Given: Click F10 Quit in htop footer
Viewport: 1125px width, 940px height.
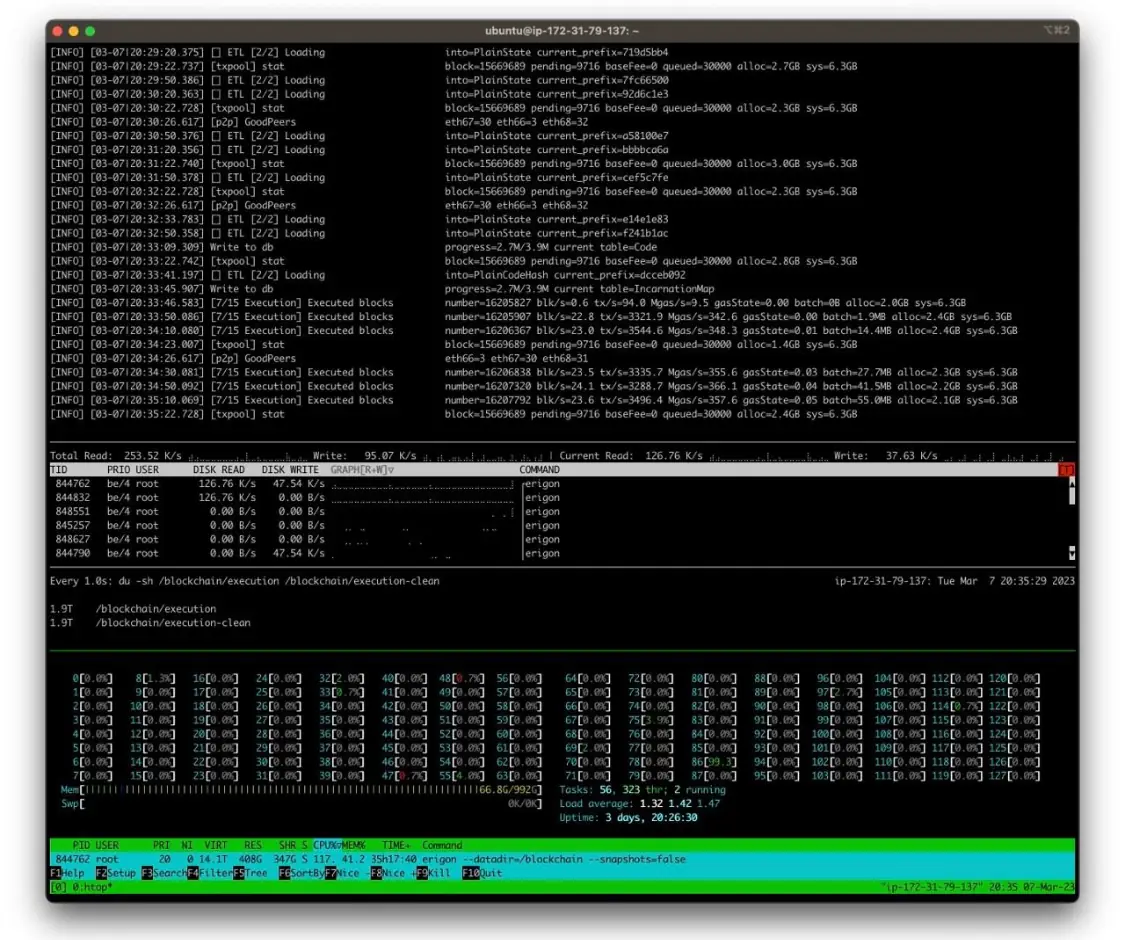Looking at the screenshot, I should click(480, 873).
